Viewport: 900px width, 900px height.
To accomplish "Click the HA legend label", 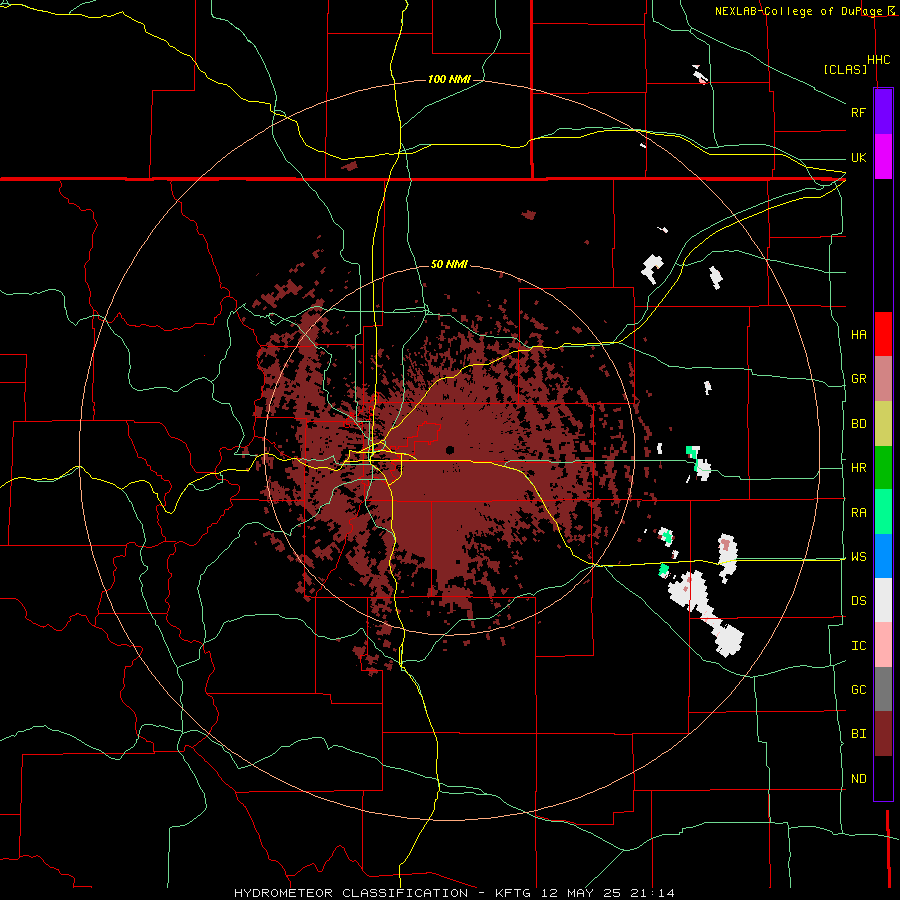I will pyautogui.click(x=859, y=335).
